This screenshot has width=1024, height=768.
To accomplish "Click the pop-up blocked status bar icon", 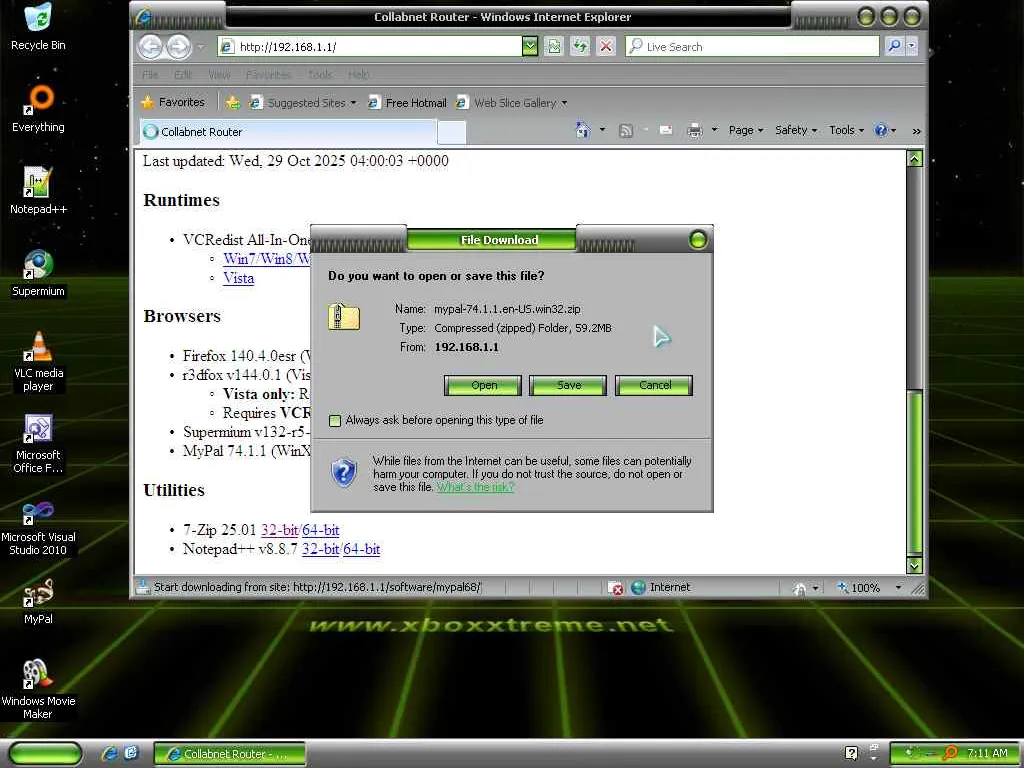I will tap(616, 588).
